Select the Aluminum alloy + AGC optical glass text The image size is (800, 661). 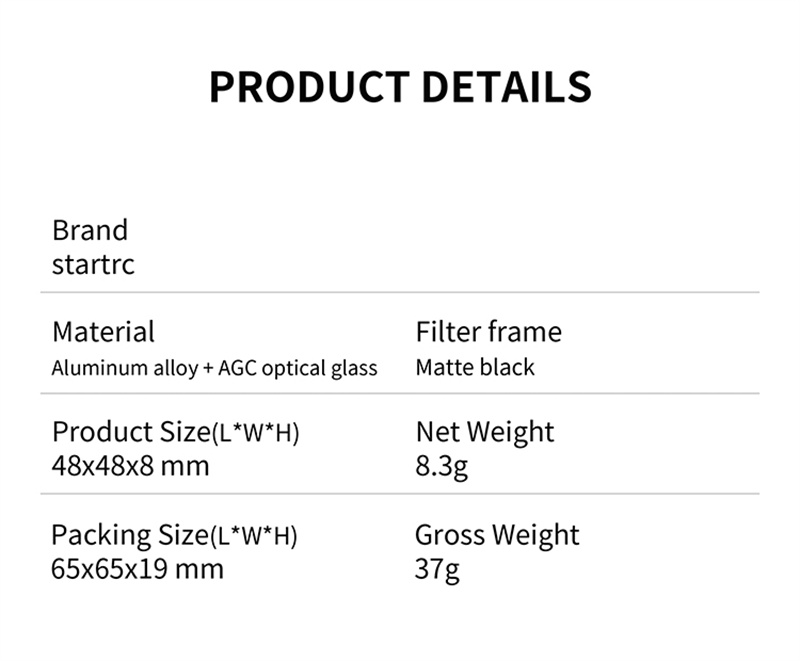tap(214, 368)
